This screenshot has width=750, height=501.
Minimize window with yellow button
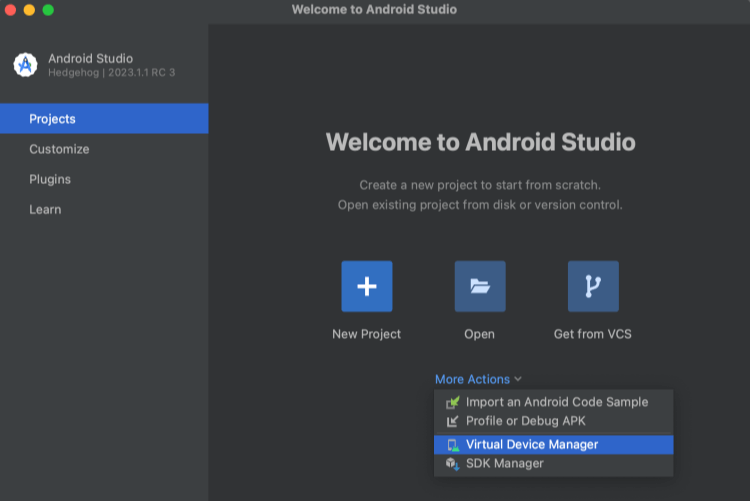tap(29, 10)
